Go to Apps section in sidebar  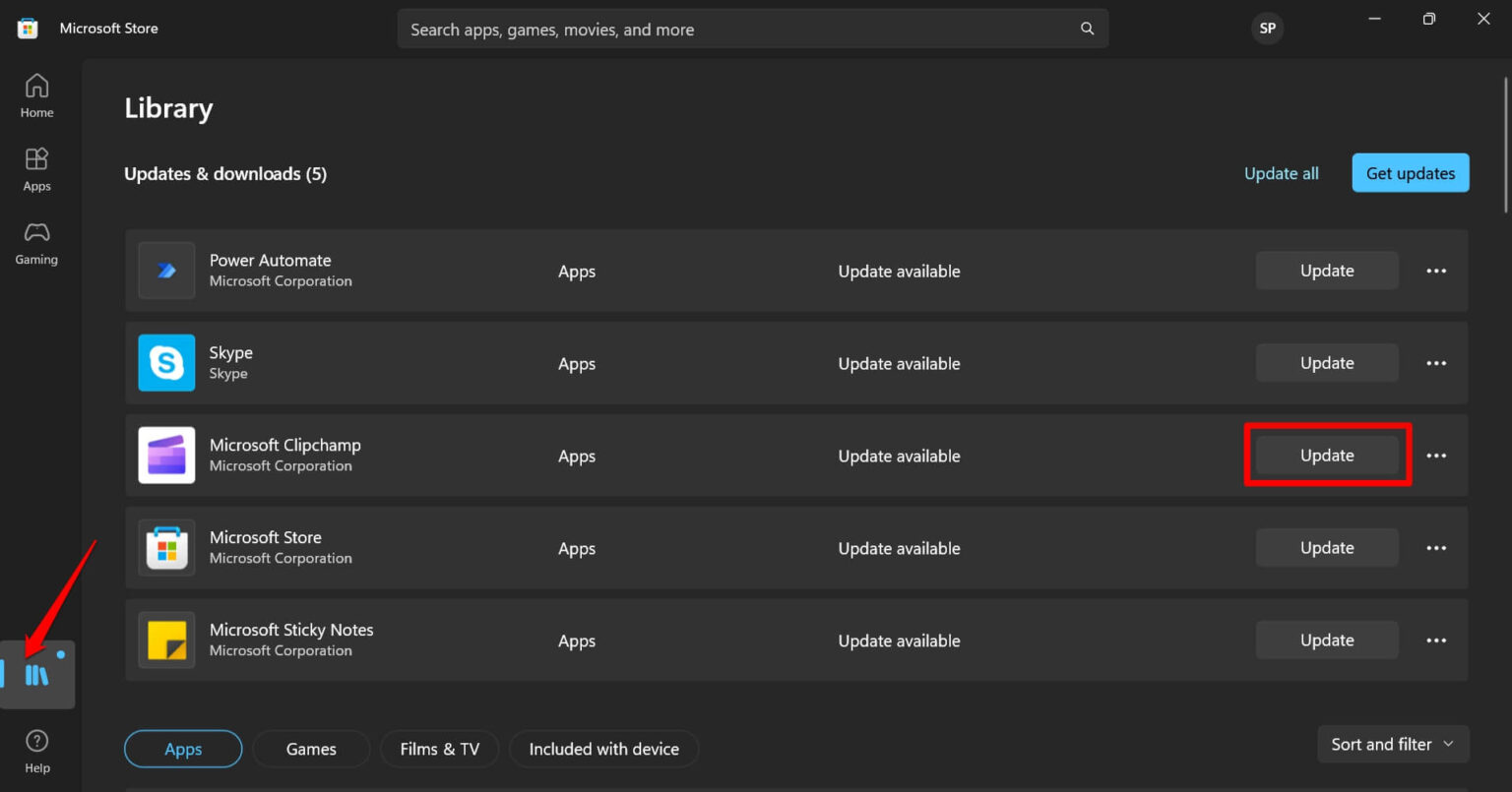36,169
